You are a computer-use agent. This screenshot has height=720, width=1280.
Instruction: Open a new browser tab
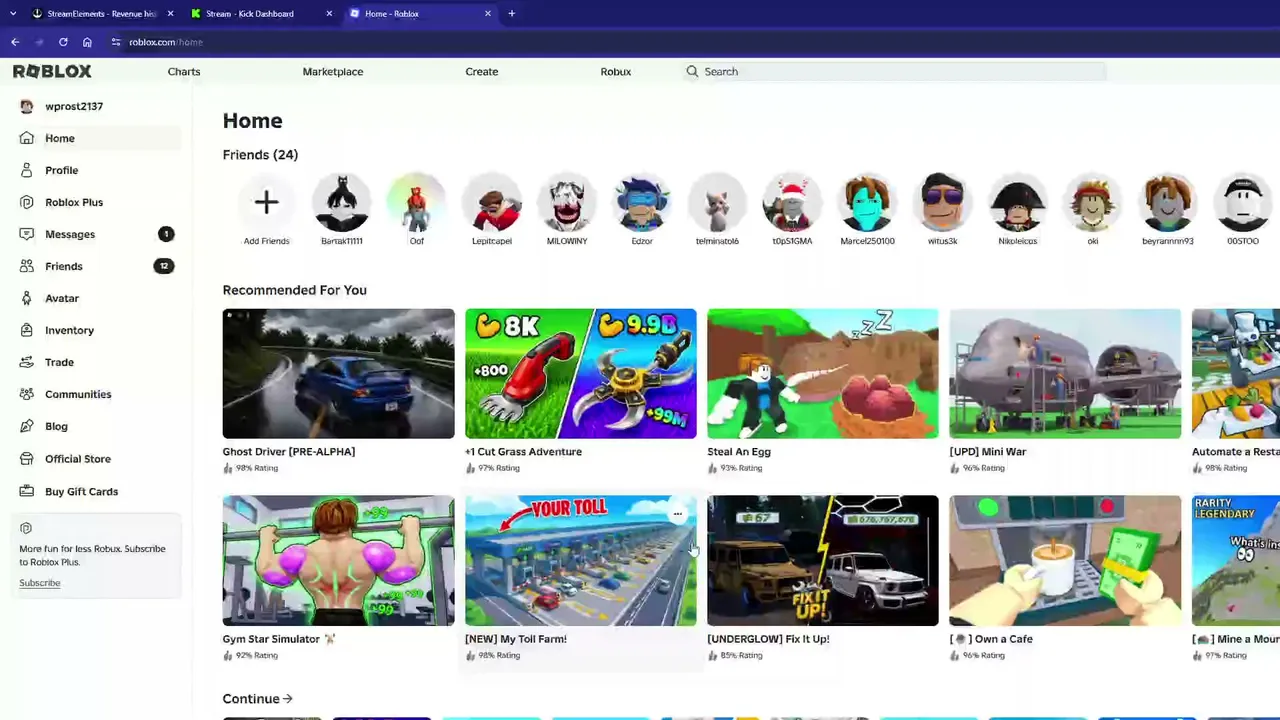(511, 13)
